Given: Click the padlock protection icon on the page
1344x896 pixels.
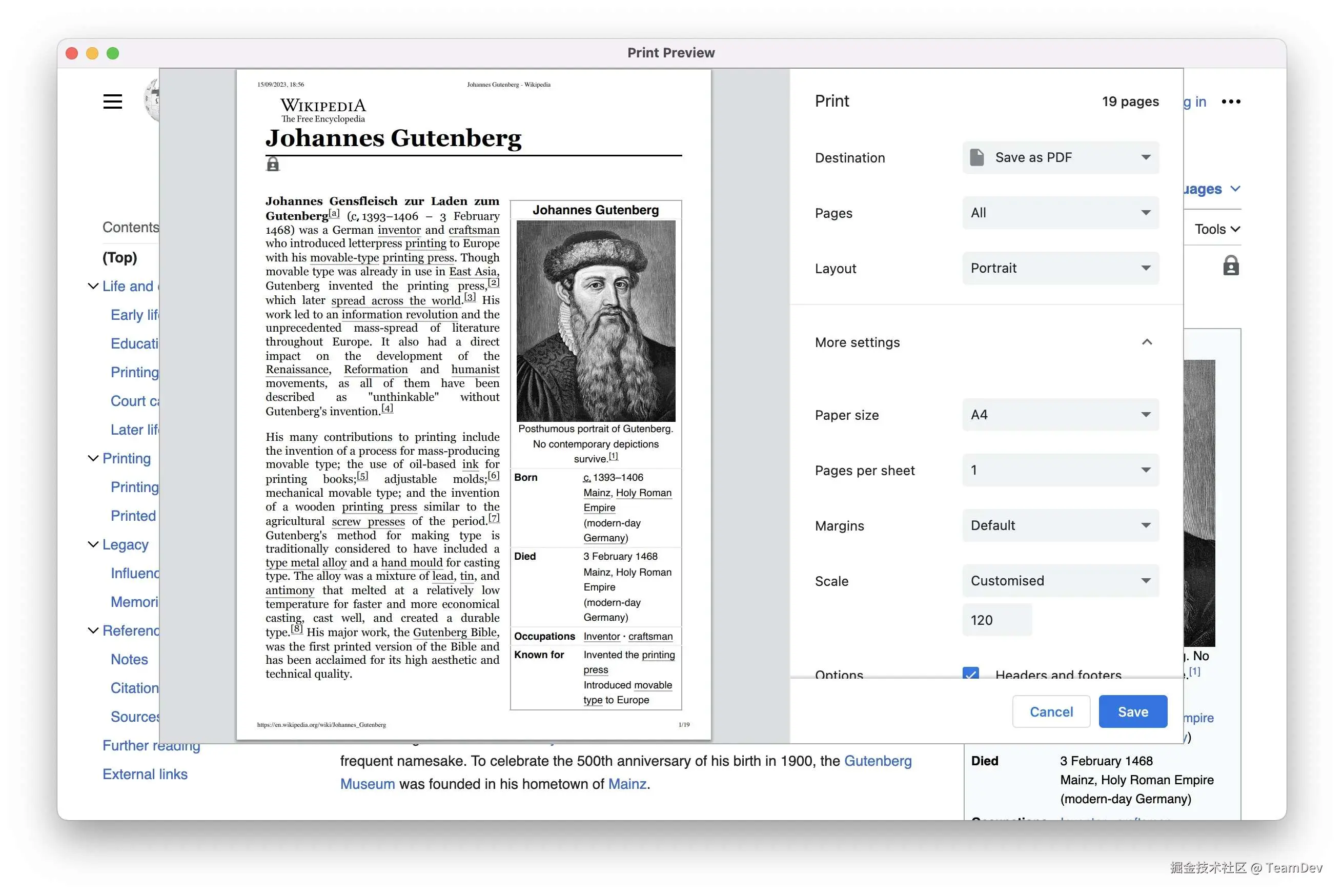Looking at the screenshot, I should 1230,266.
